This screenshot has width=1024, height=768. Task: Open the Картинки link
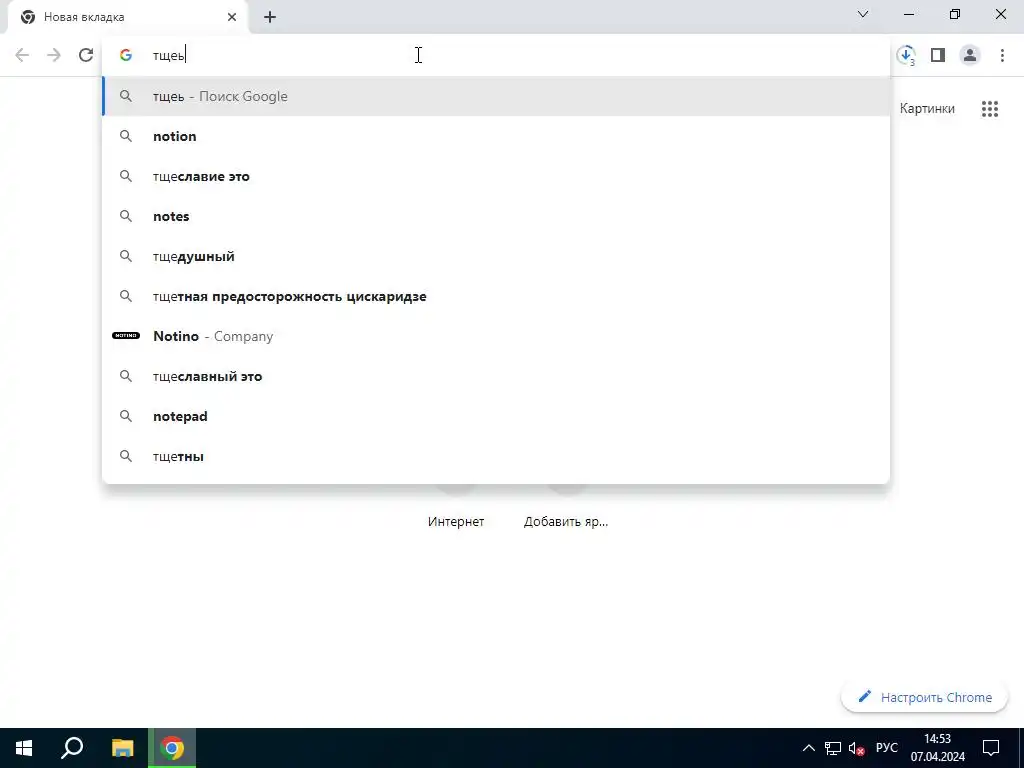927,108
